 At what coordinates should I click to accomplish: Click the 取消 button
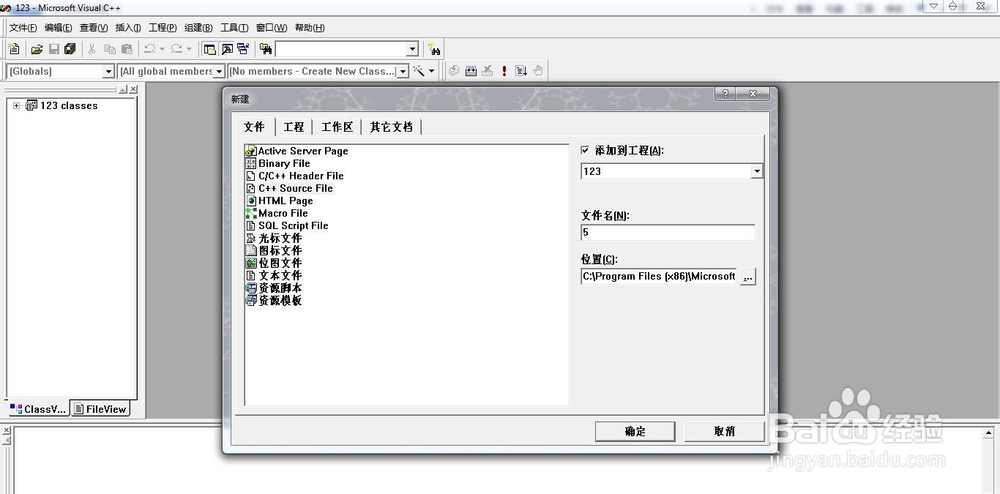point(724,432)
